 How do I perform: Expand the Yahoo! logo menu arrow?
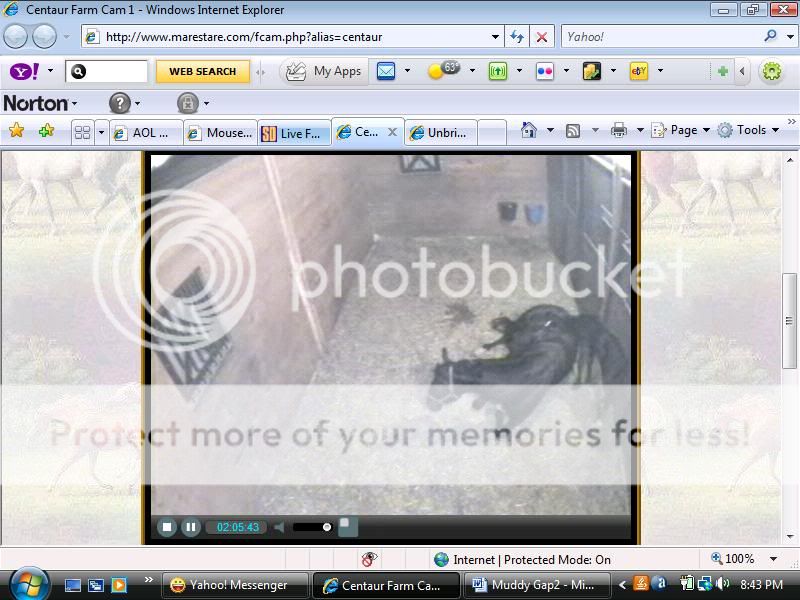50,70
